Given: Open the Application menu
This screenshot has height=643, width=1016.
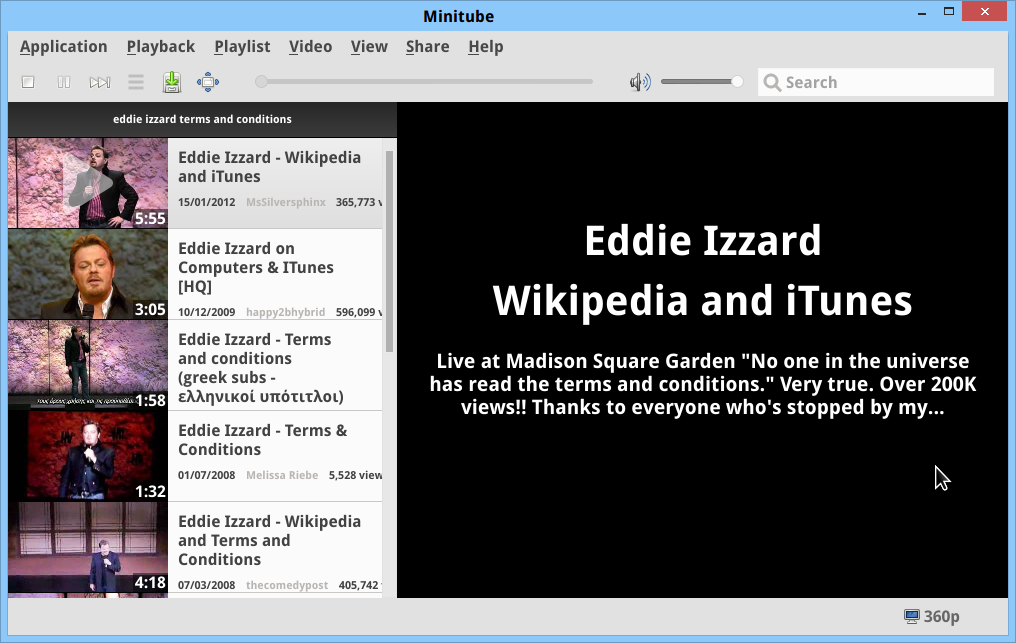Looking at the screenshot, I should click(64, 47).
